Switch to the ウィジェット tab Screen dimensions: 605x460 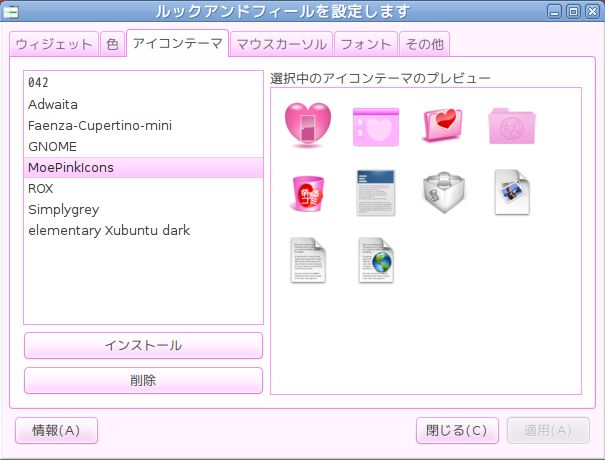click(54, 44)
